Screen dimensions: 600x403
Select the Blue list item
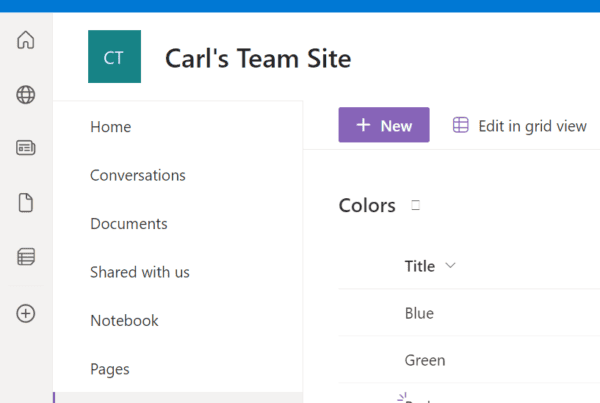[419, 313]
